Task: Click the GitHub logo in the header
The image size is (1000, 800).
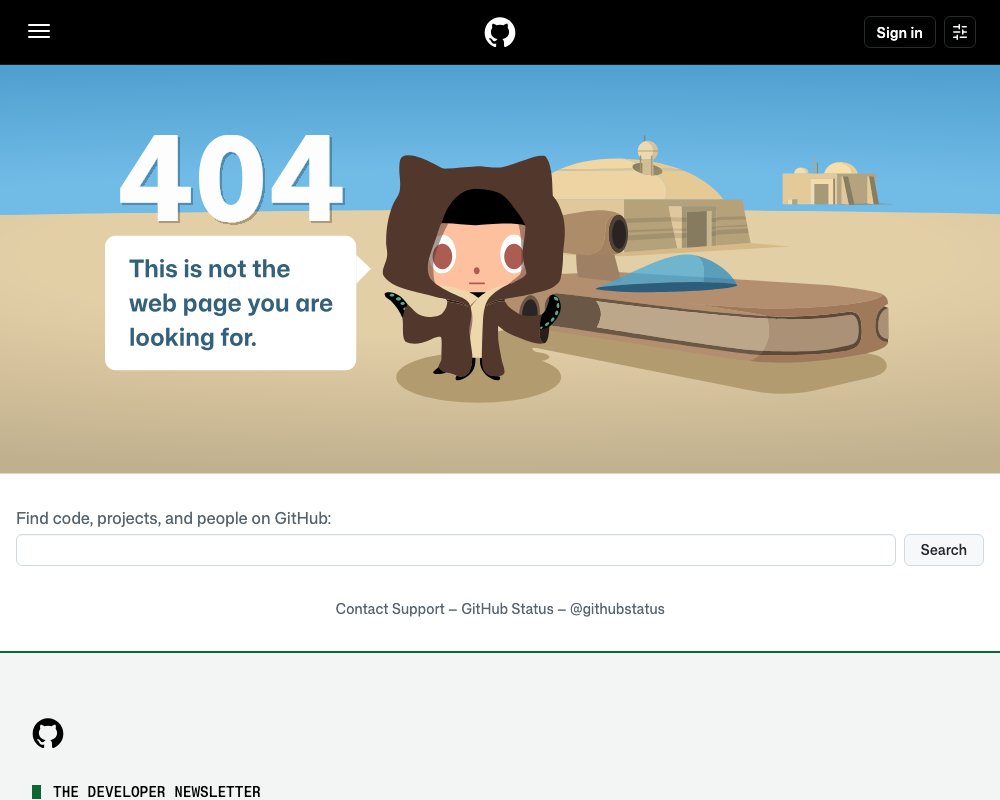Action: coord(500,33)
